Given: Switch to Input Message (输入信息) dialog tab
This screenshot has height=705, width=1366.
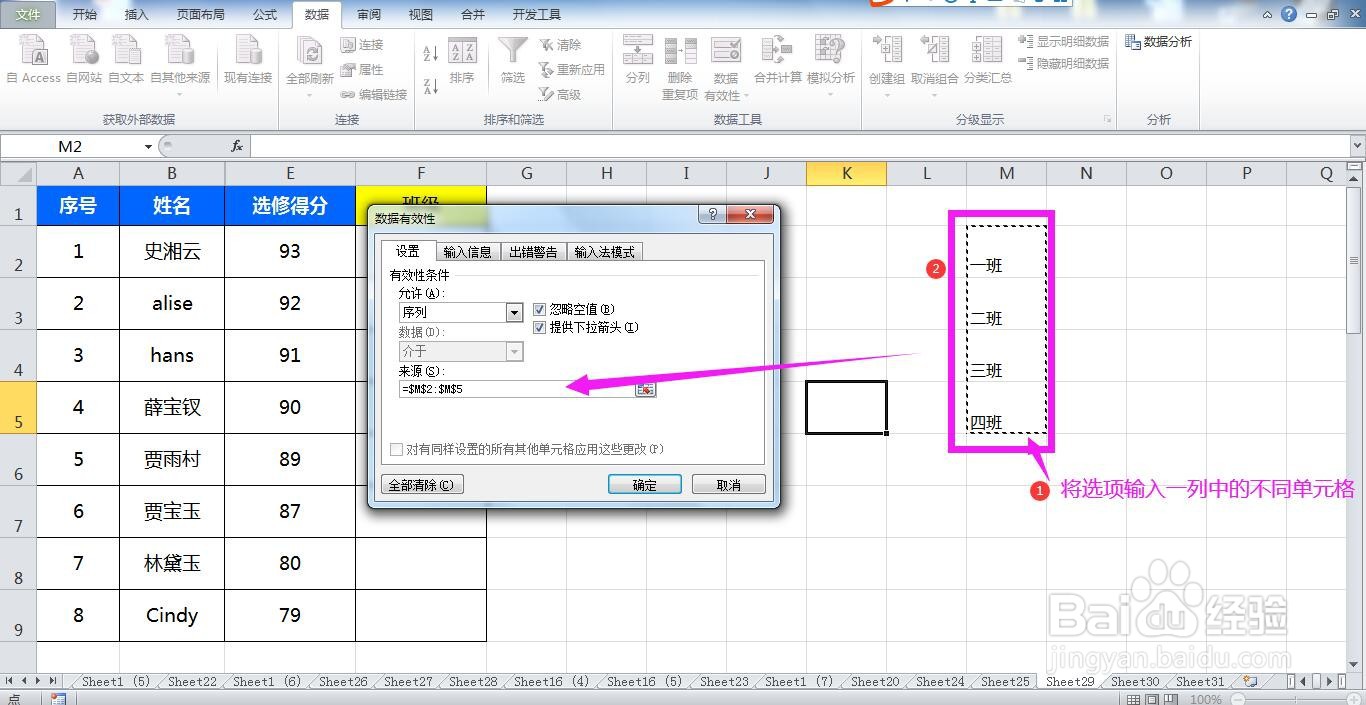Looking at the screenshot, I should coord(468,252).
